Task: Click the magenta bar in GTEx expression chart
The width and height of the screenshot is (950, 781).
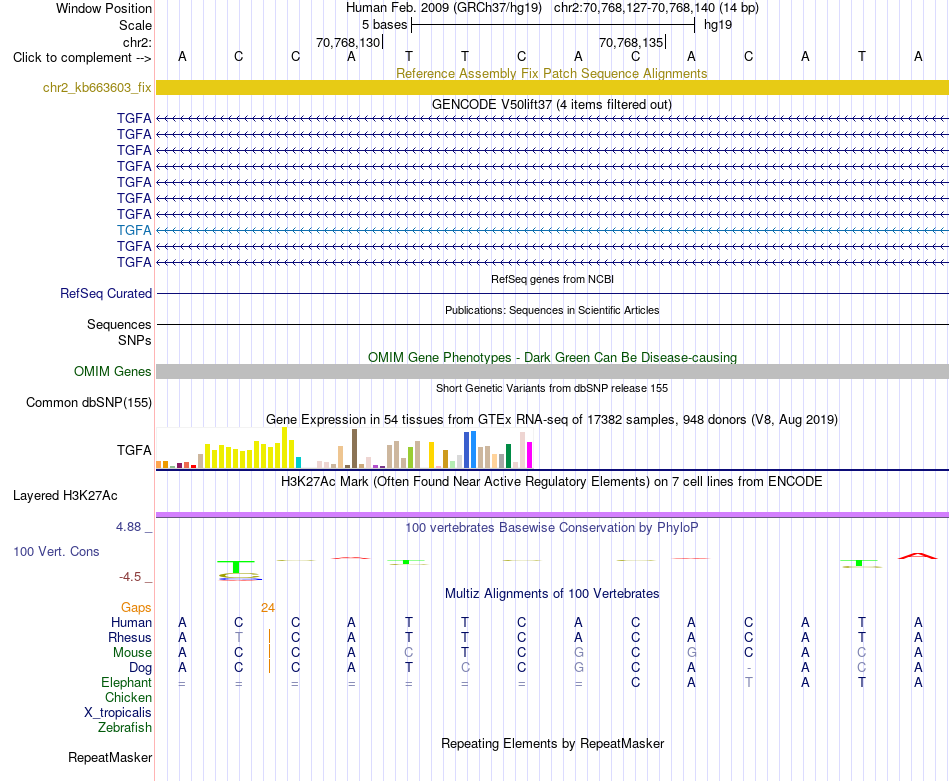Action: pyautogui.click(x=529, y=455)
